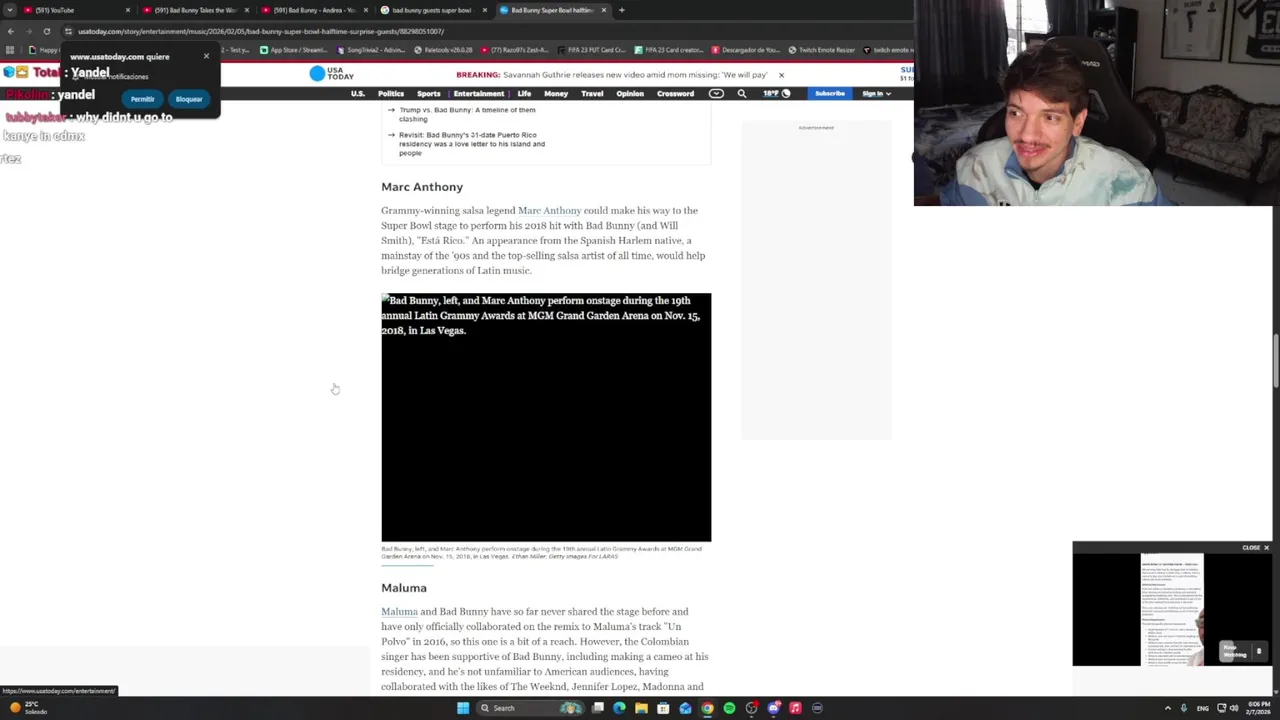Close the breaking news banner
1280x720 pixels.
tap(781, 75)
